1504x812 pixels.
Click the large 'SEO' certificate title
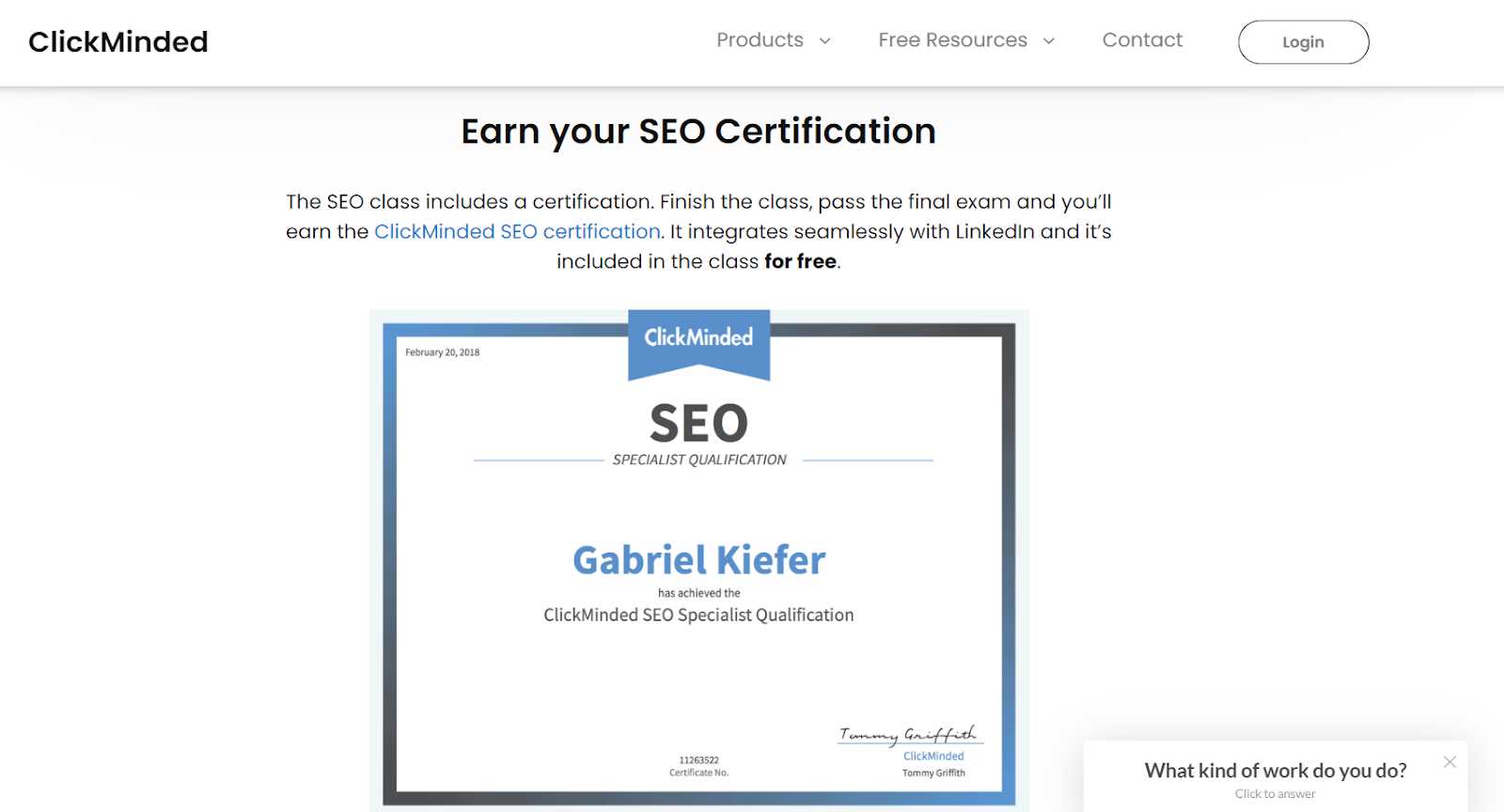(x=698, y=424)
